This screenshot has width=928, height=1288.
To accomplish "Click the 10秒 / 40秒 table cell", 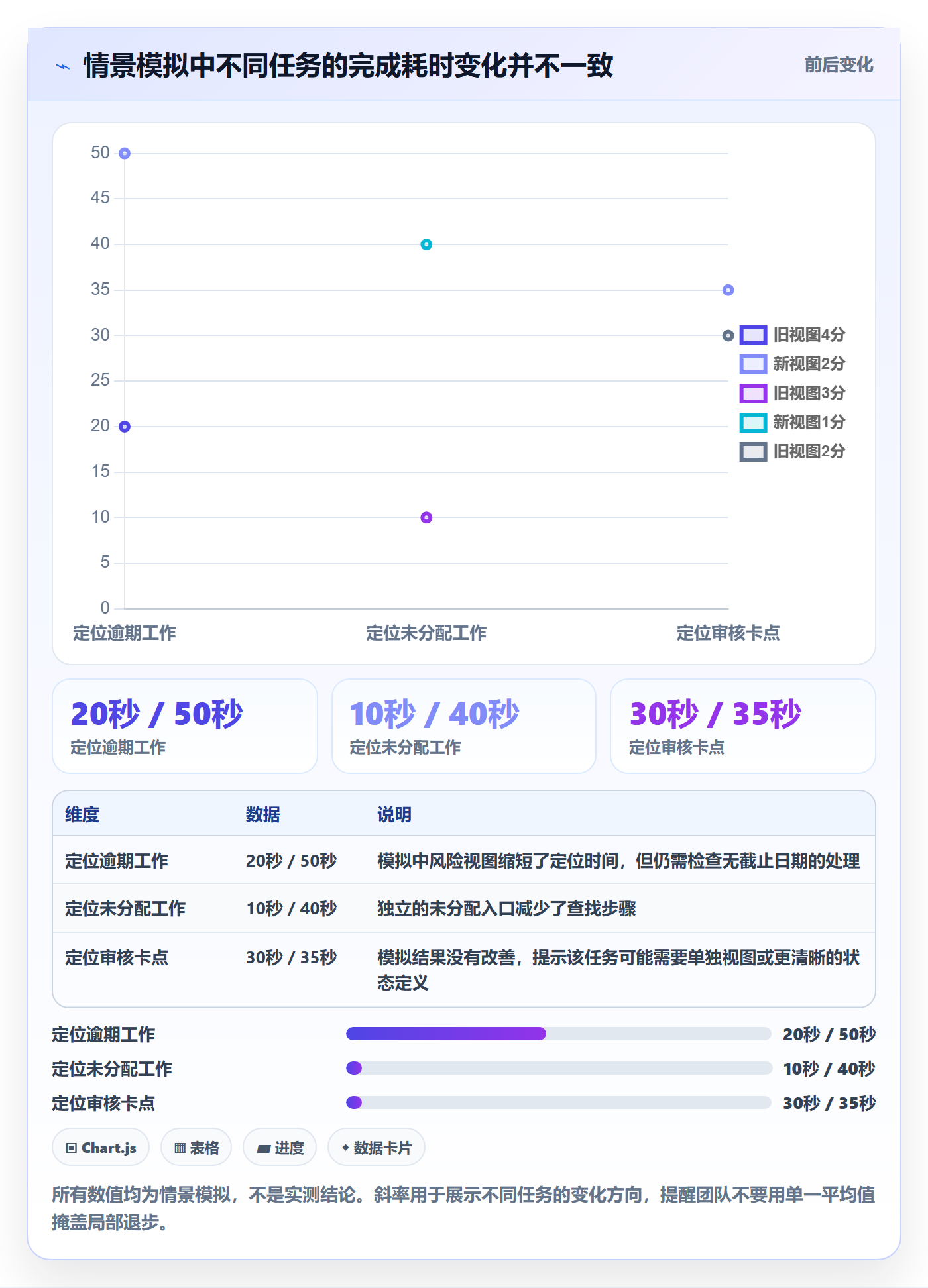I will (x=292, y=908).
